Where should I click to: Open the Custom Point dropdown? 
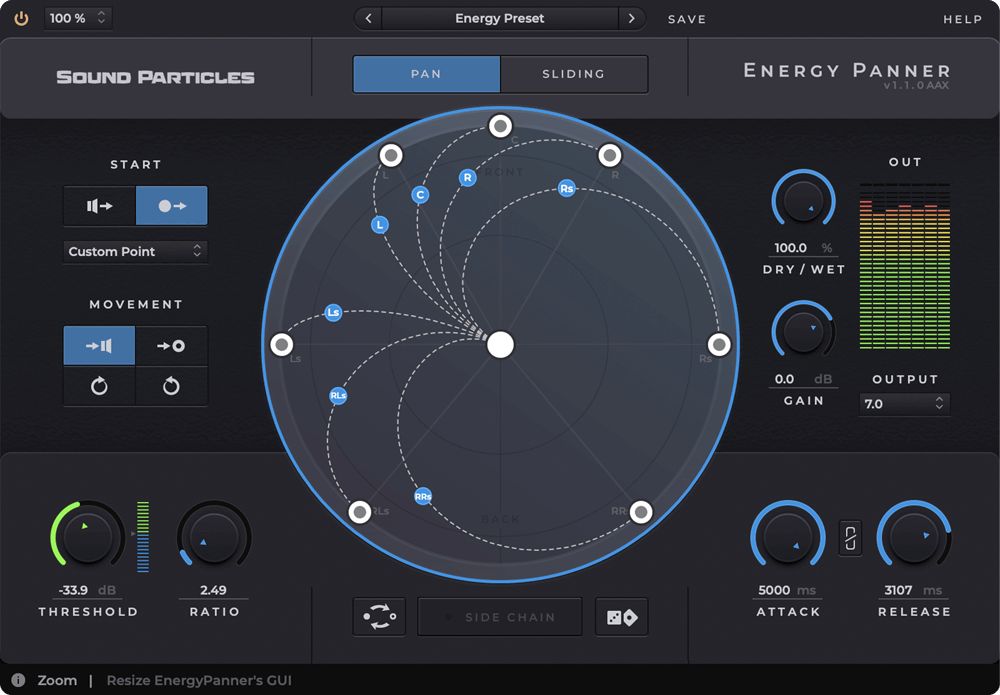point(135,251)
